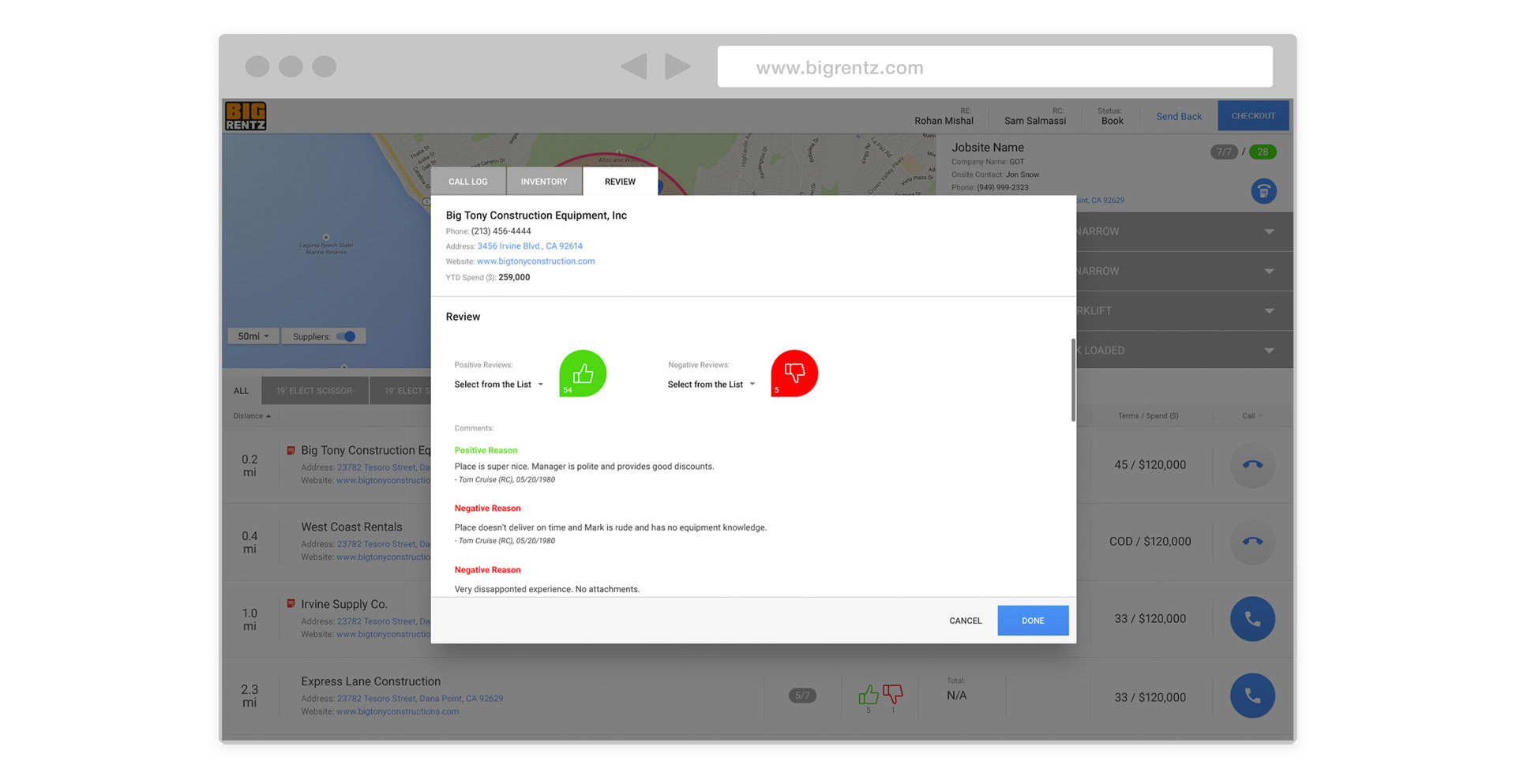The image size is (1516, 784).
Task: Open Positive Reviews Select from the List dropdown
Action: 499,384
